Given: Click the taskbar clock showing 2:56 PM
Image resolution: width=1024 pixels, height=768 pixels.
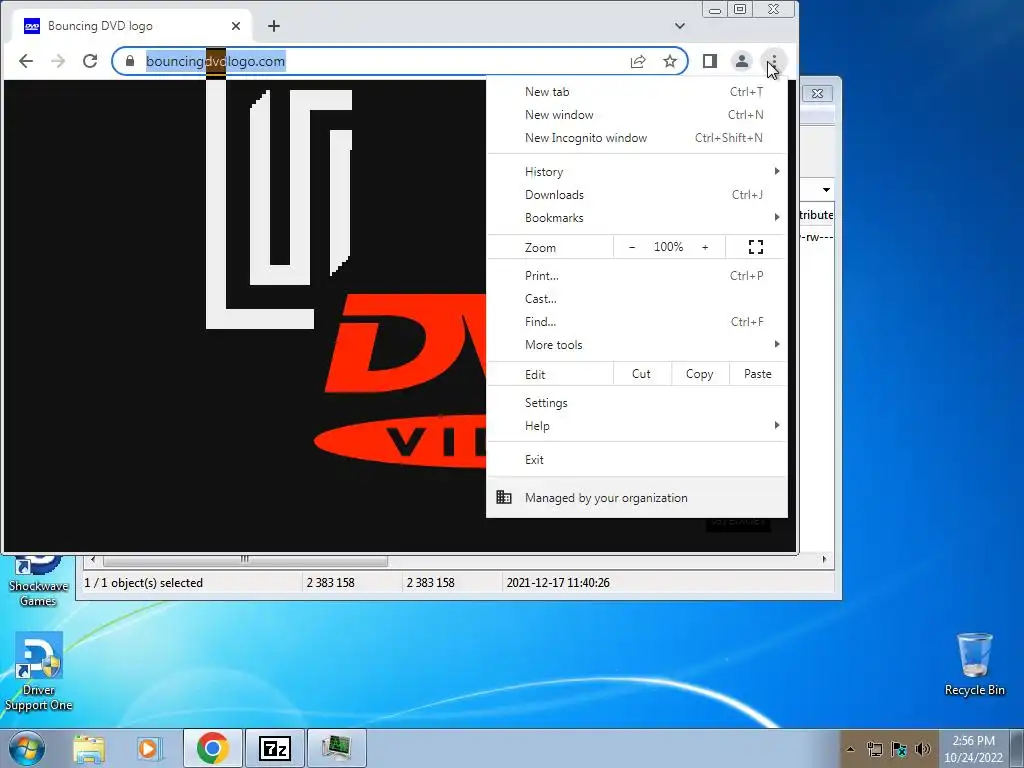Looking at the screenshot, I should pyautogui.click(x=974, y=749).
